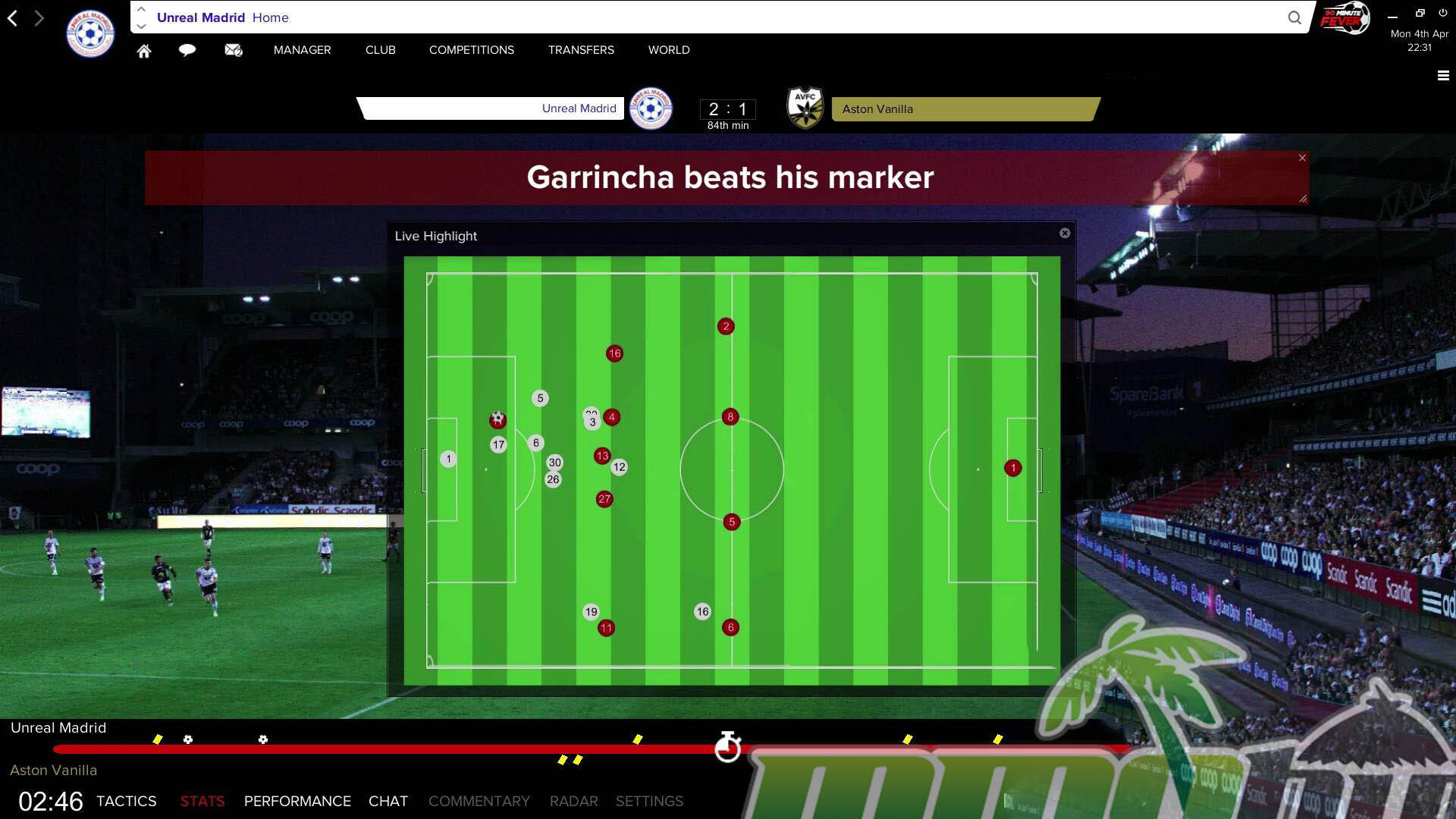Select white player number 16
This screenshot has height=819, width=1456.
(703, 611)
